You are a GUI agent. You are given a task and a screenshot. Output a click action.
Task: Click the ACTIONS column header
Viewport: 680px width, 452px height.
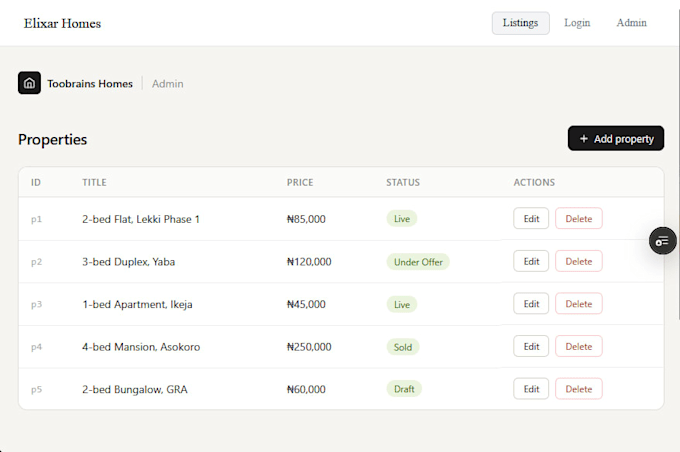coord(534,182)
